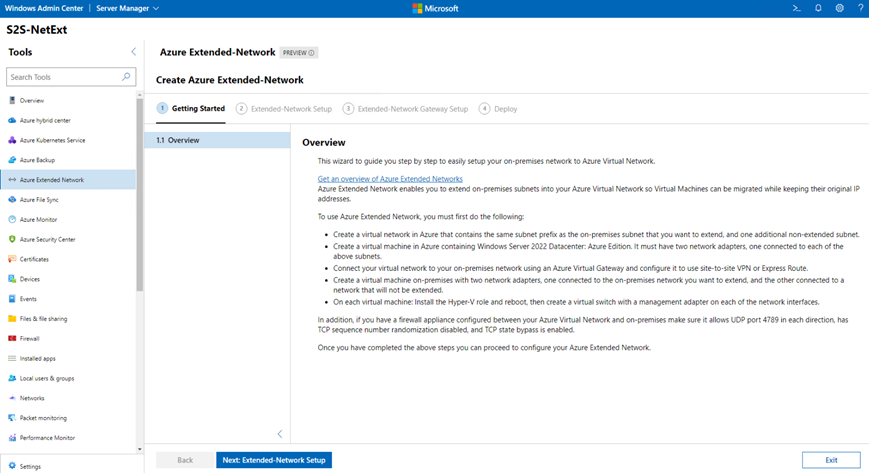Switch to Extended-Network Setup step

[284, 109]
